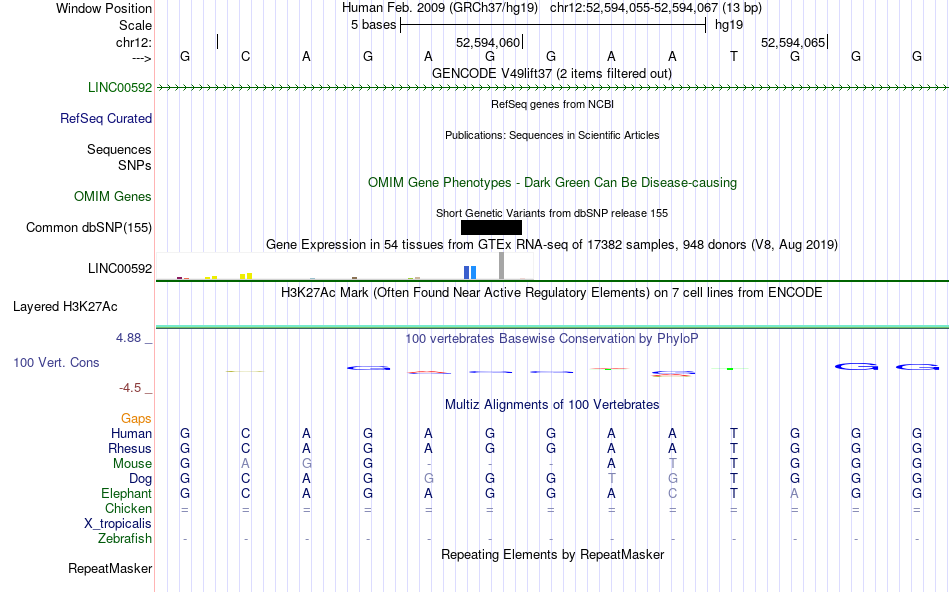Click the pair of blue bars in GTEx chart
950x592 pixels.
pyautogui.click(x=470, y=272)
